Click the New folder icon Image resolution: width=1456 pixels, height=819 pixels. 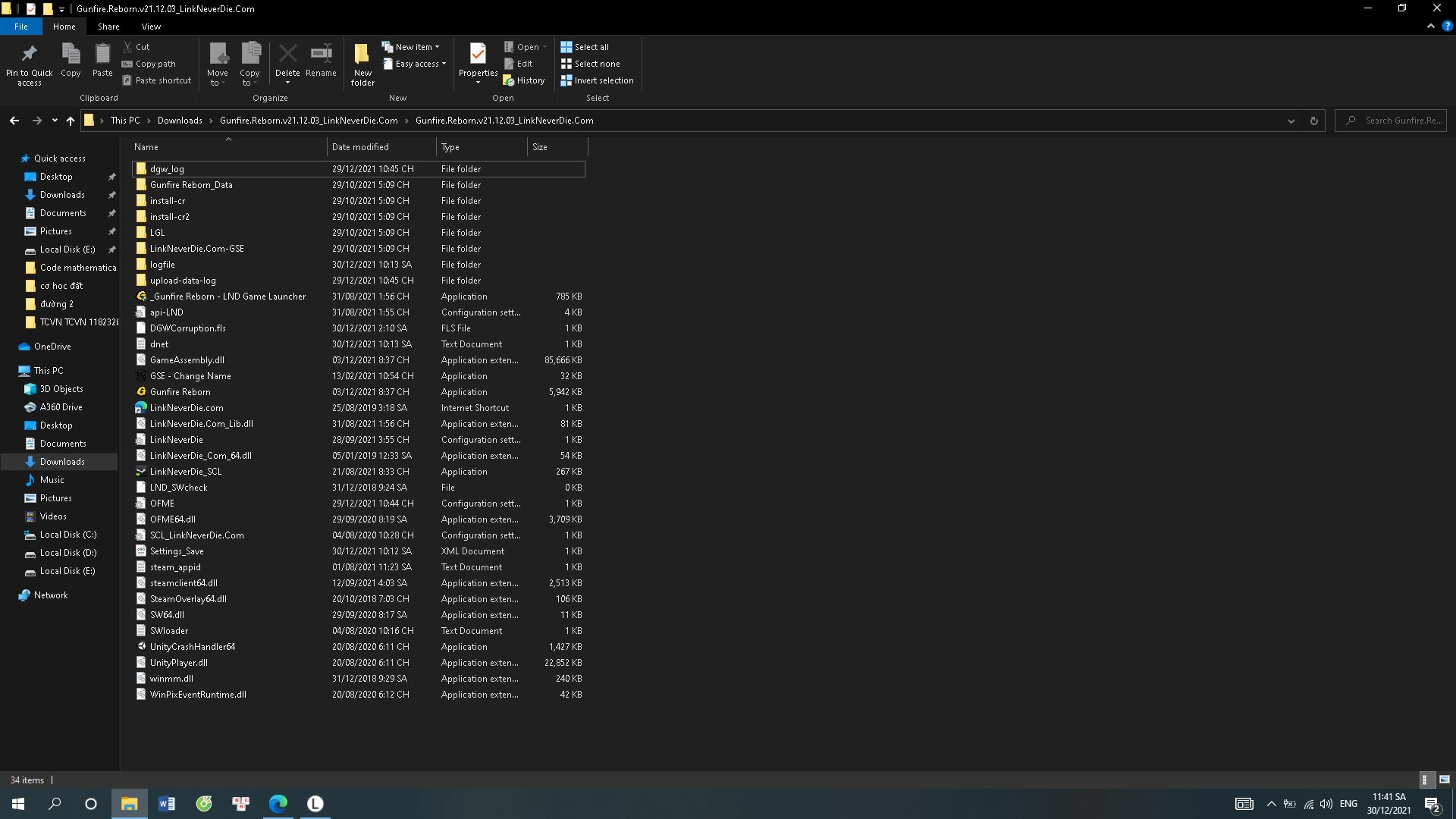pyautogui.click(x=362, y=63)
